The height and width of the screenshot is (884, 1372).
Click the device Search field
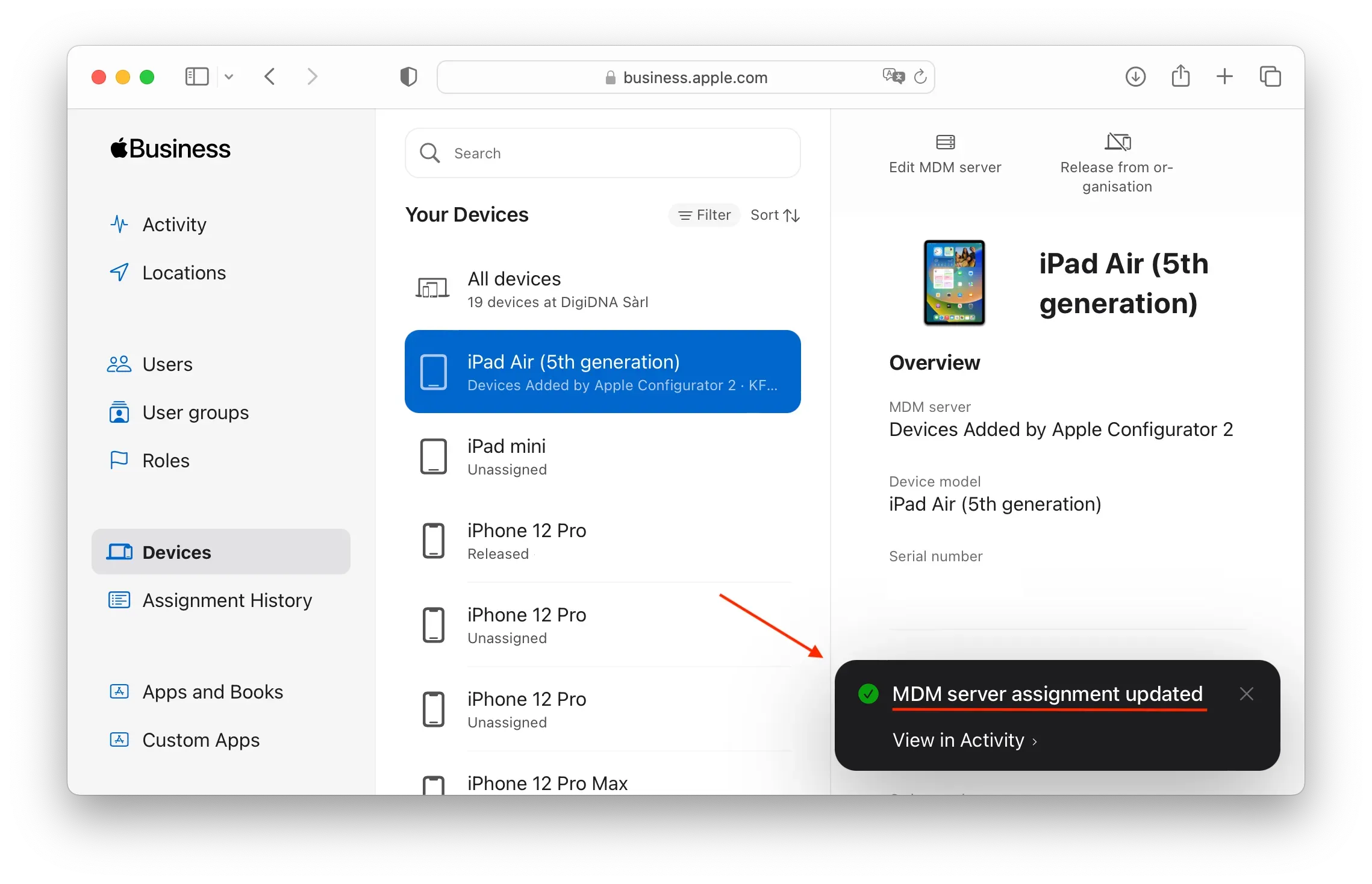click(602, 153)
